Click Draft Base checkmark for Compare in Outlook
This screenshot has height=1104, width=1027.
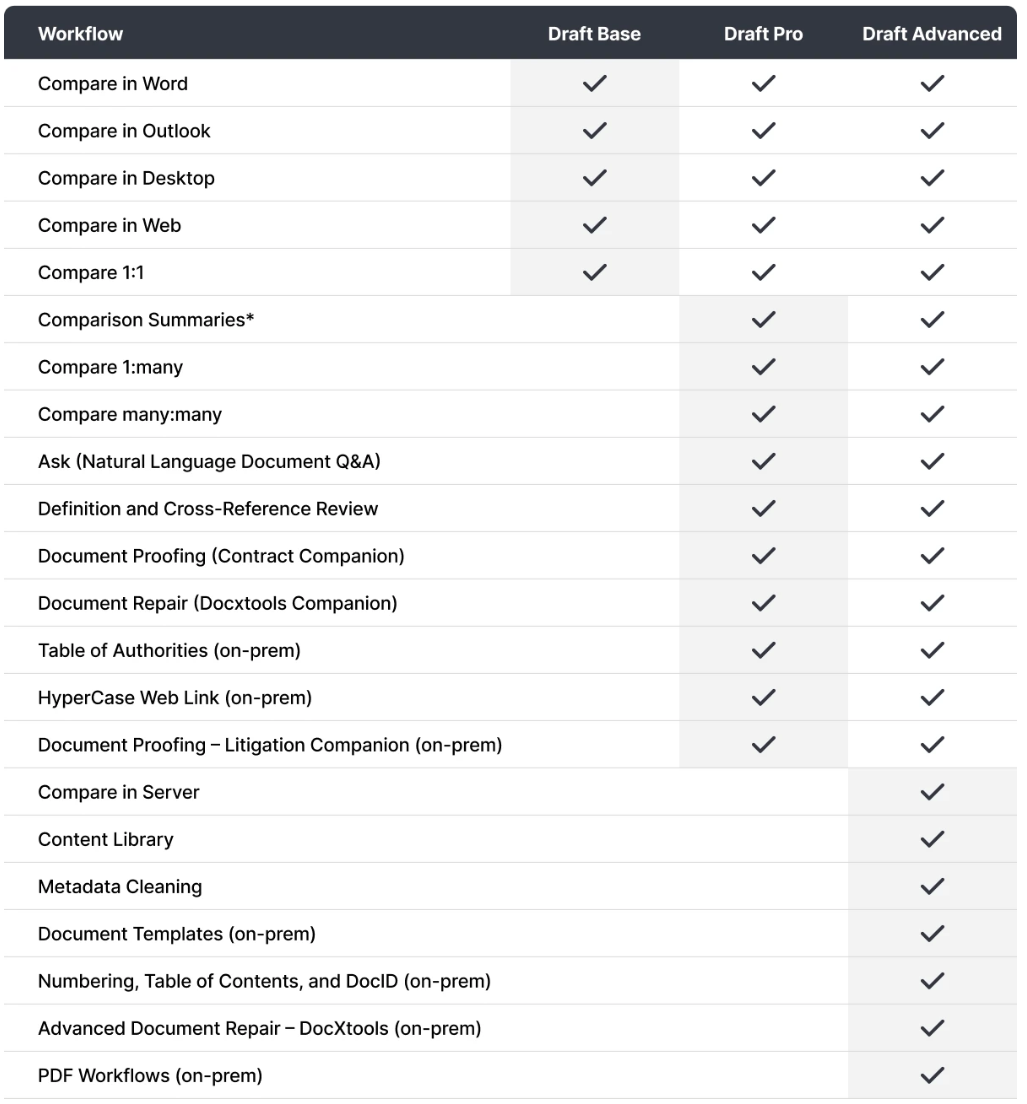click(594, 131)
